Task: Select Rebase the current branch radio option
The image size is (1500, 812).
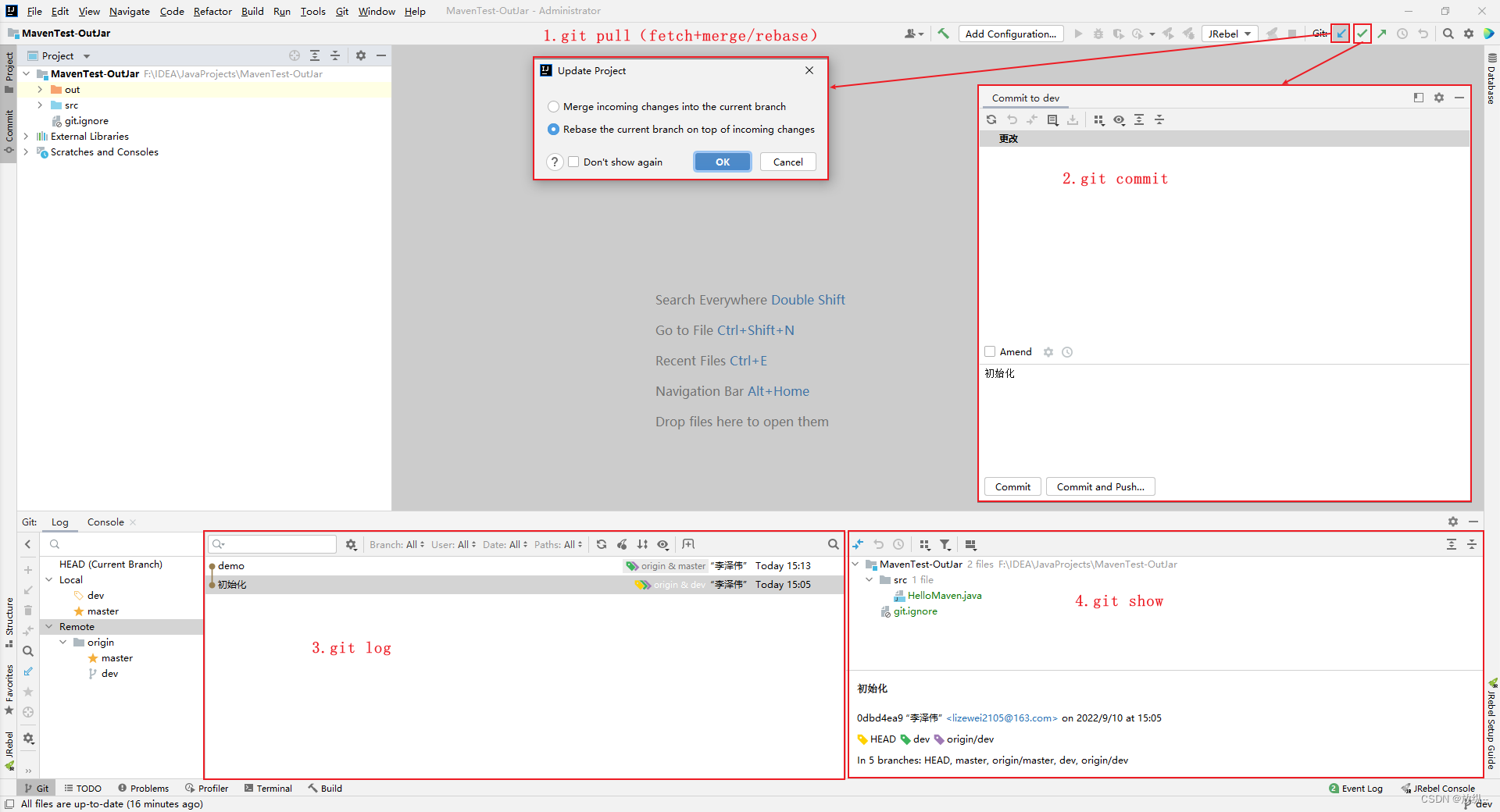Action: (554, 129)
